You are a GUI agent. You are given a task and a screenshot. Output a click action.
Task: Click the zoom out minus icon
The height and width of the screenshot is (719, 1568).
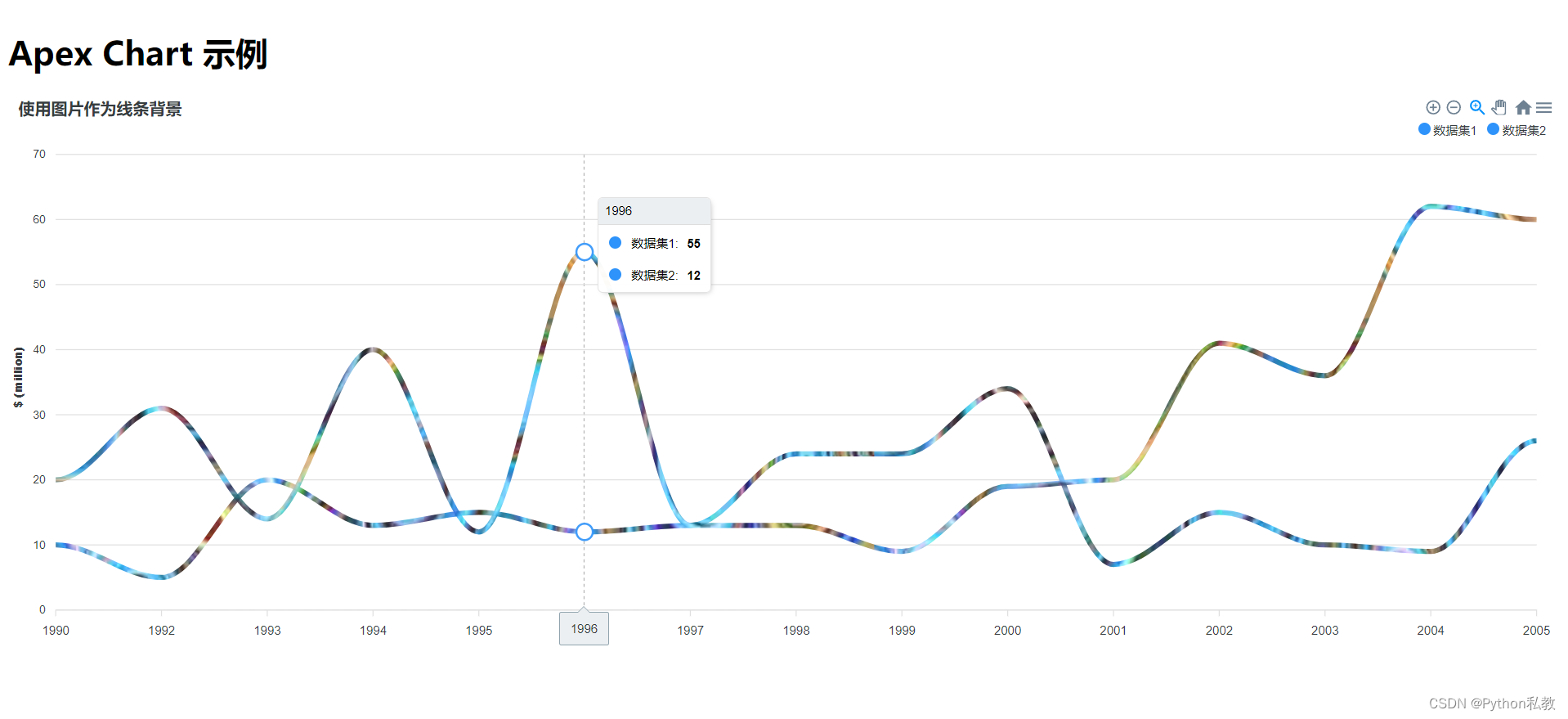tap(1454, 107)
